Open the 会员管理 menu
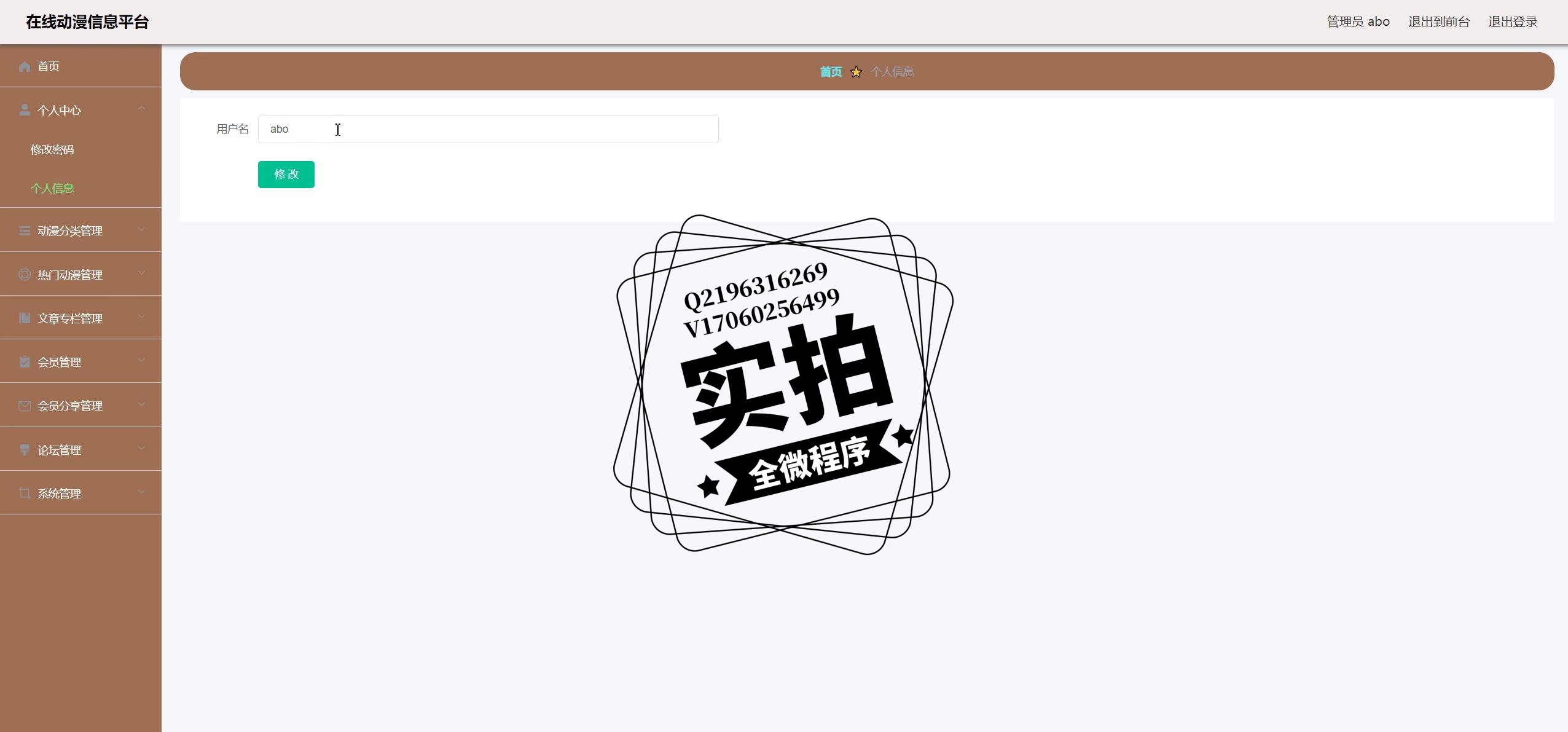The image size is (1568, 732). click(80, 361)
